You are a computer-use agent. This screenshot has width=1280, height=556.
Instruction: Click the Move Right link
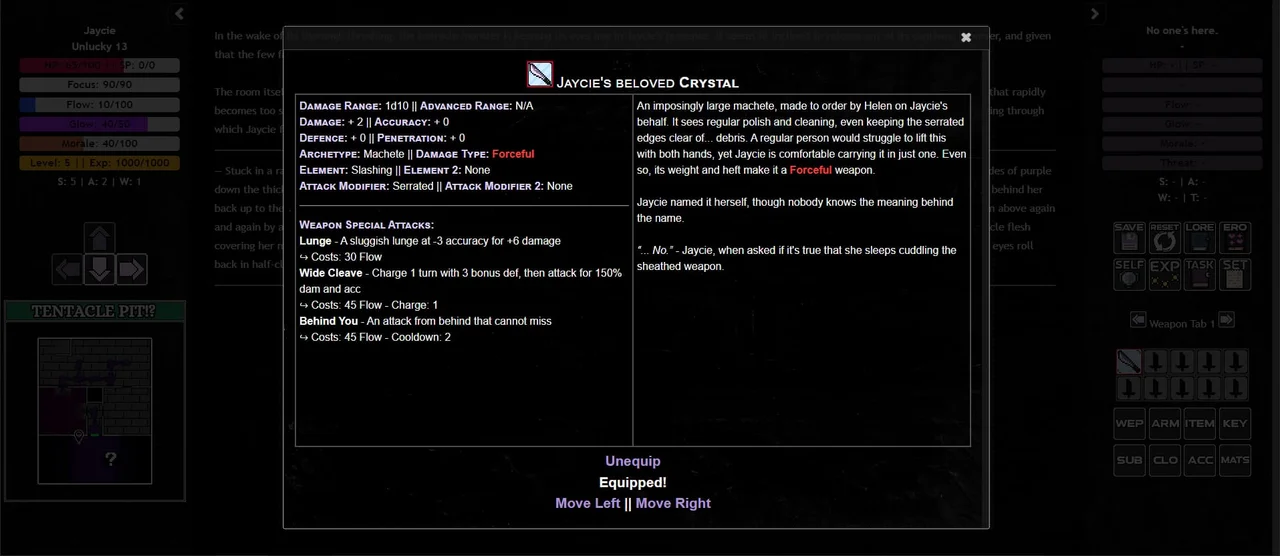click(x=673, y=503)
